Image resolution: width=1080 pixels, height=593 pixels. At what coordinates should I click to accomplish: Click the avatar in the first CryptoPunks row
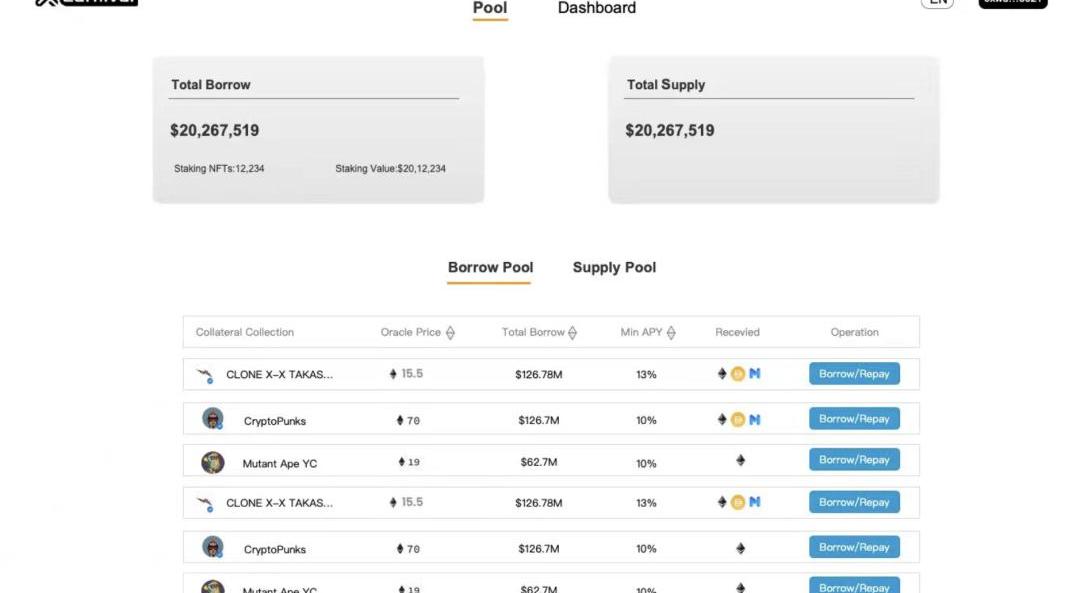pyautogui.click(x=213, y=419)
